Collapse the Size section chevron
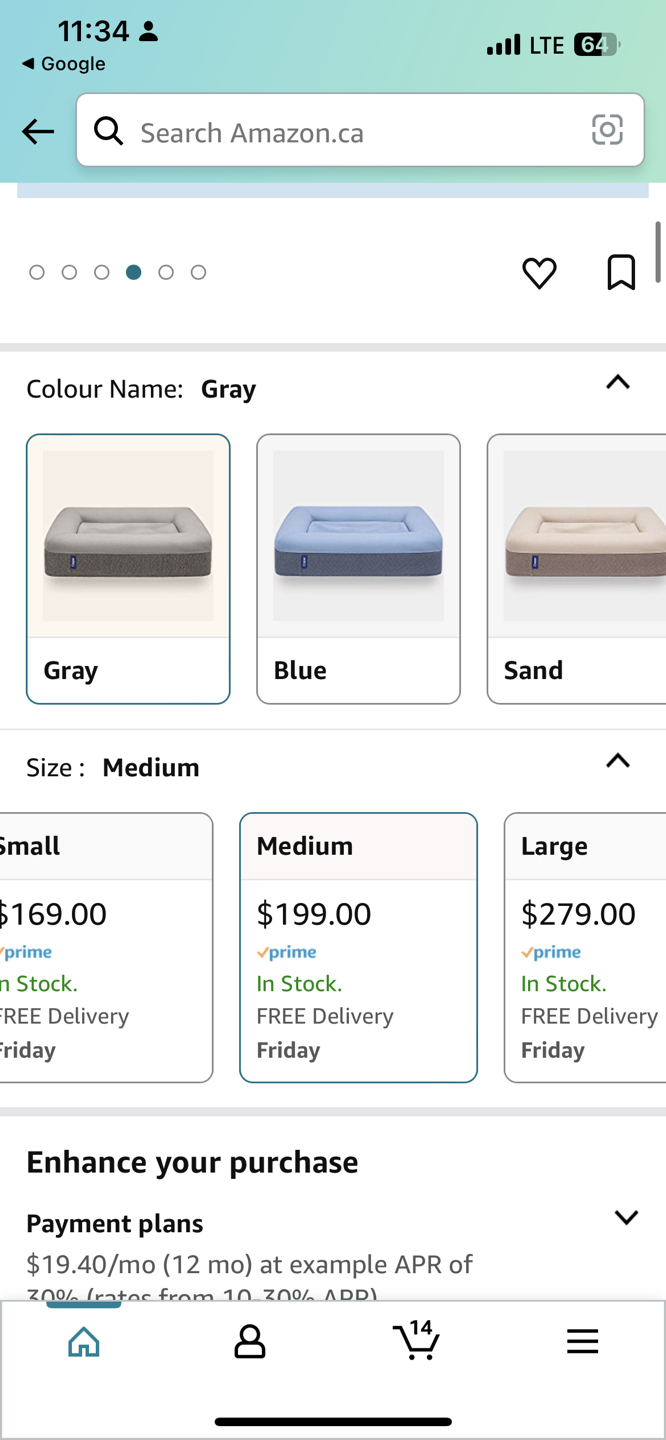Image resolution: width=666 pixels, height=1440 pixels. [x=618, y=761]
